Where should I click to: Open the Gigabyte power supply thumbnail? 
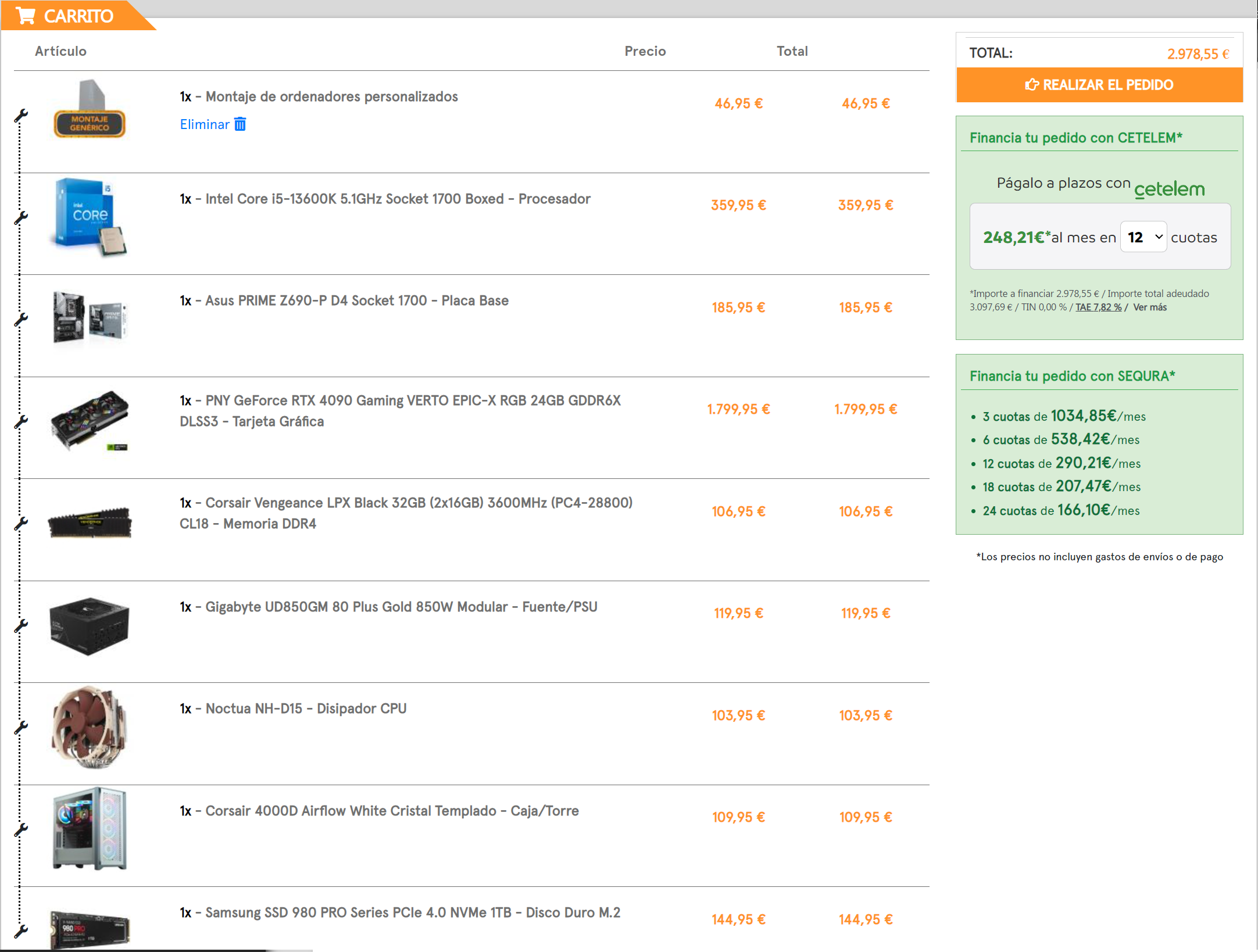coord(90,626)
